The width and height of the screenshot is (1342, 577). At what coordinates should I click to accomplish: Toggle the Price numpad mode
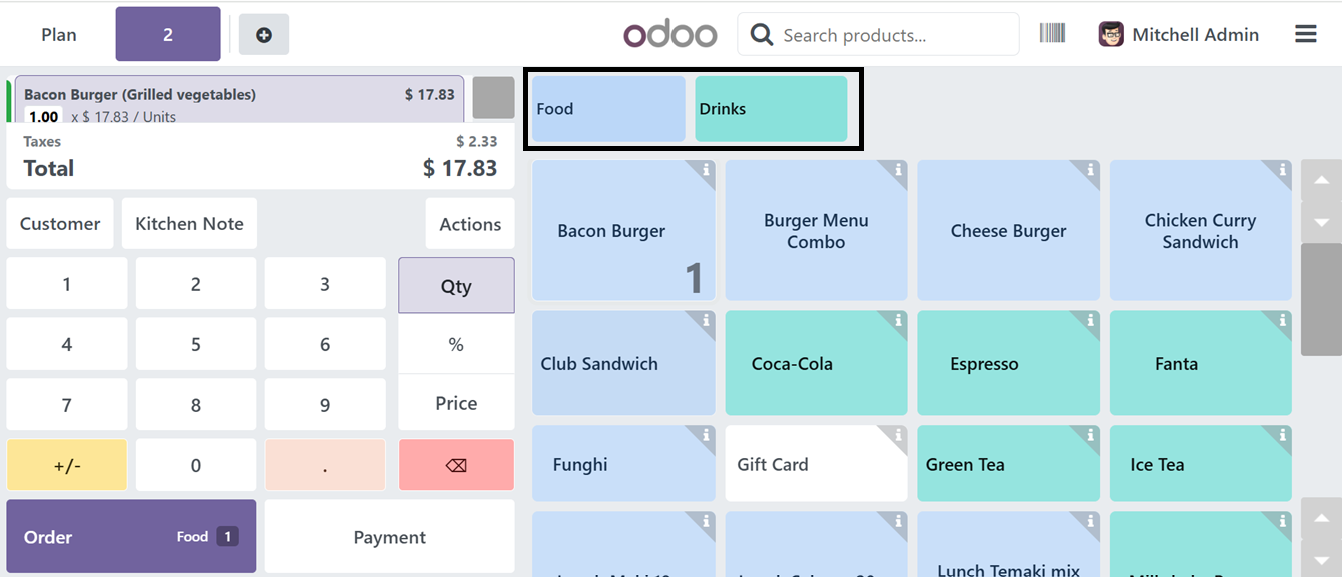coord(456,403)
